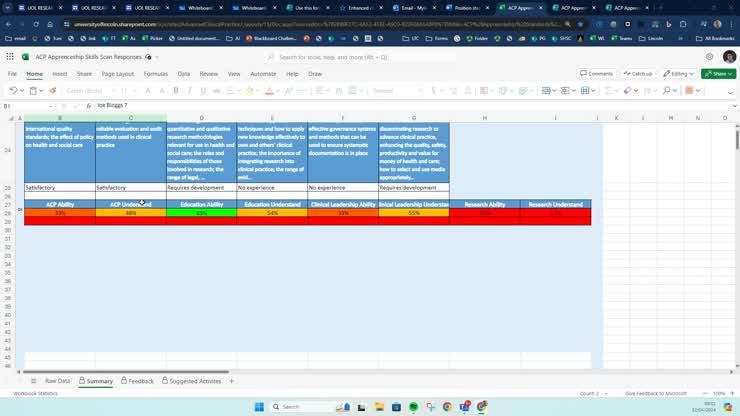740x416 pixels.
Task: Click the font color red A icon
Action: click(x=269, y=91)
